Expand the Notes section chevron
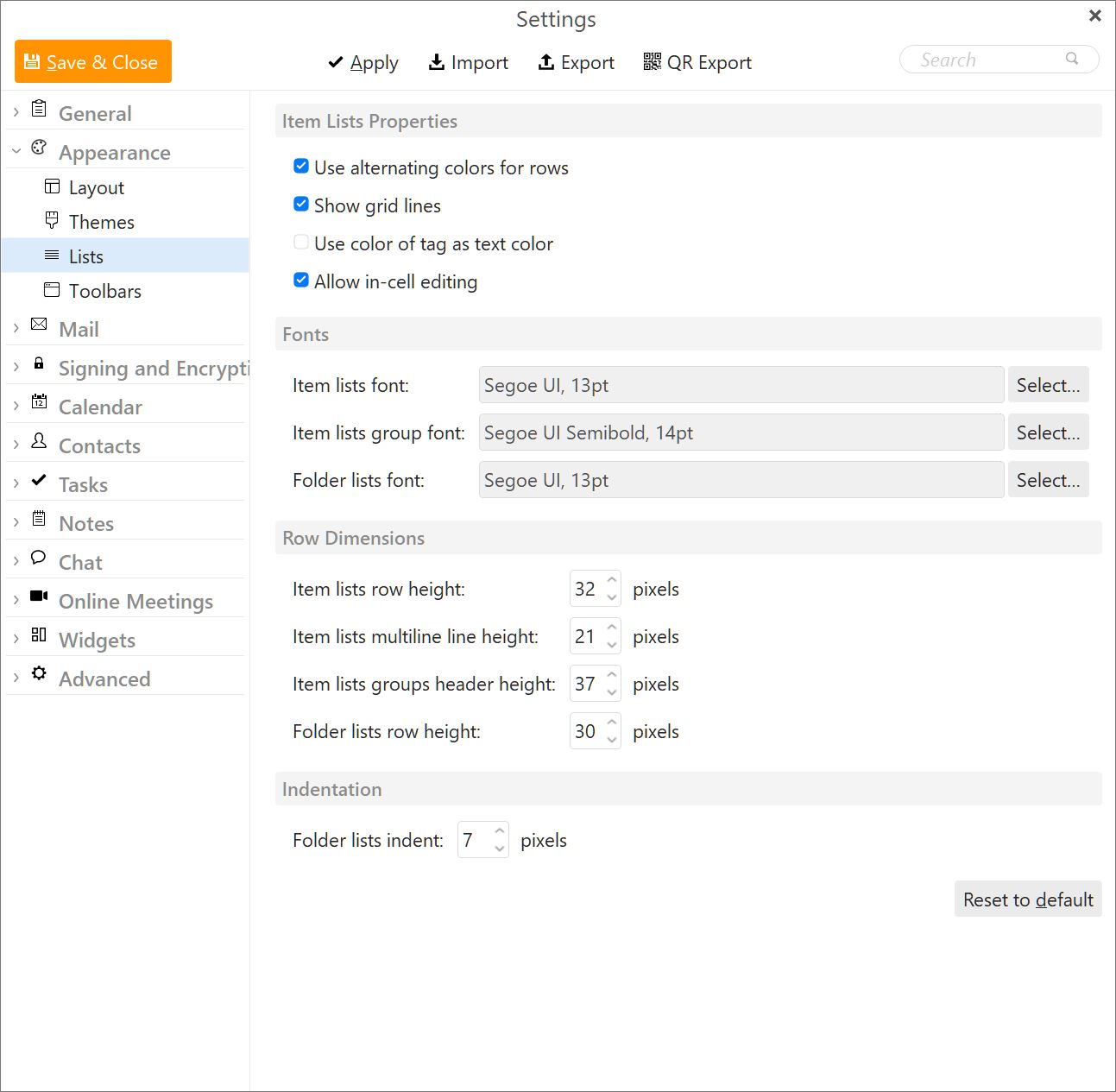 tap(16, 522)
